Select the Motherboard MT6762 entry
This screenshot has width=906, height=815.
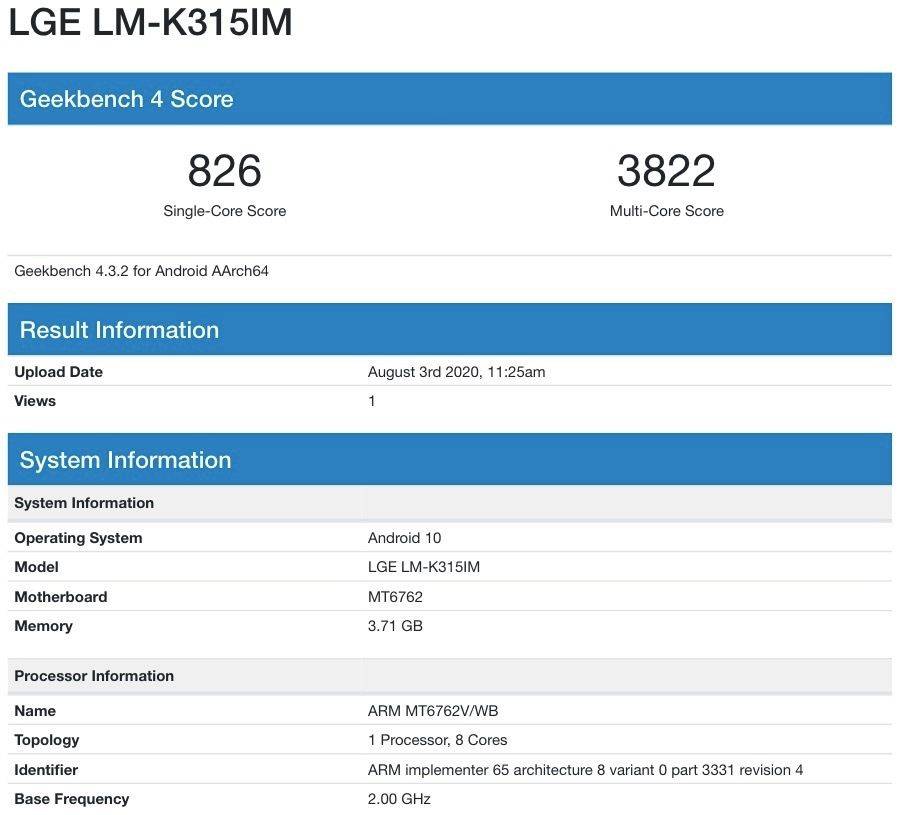(396, 596)
